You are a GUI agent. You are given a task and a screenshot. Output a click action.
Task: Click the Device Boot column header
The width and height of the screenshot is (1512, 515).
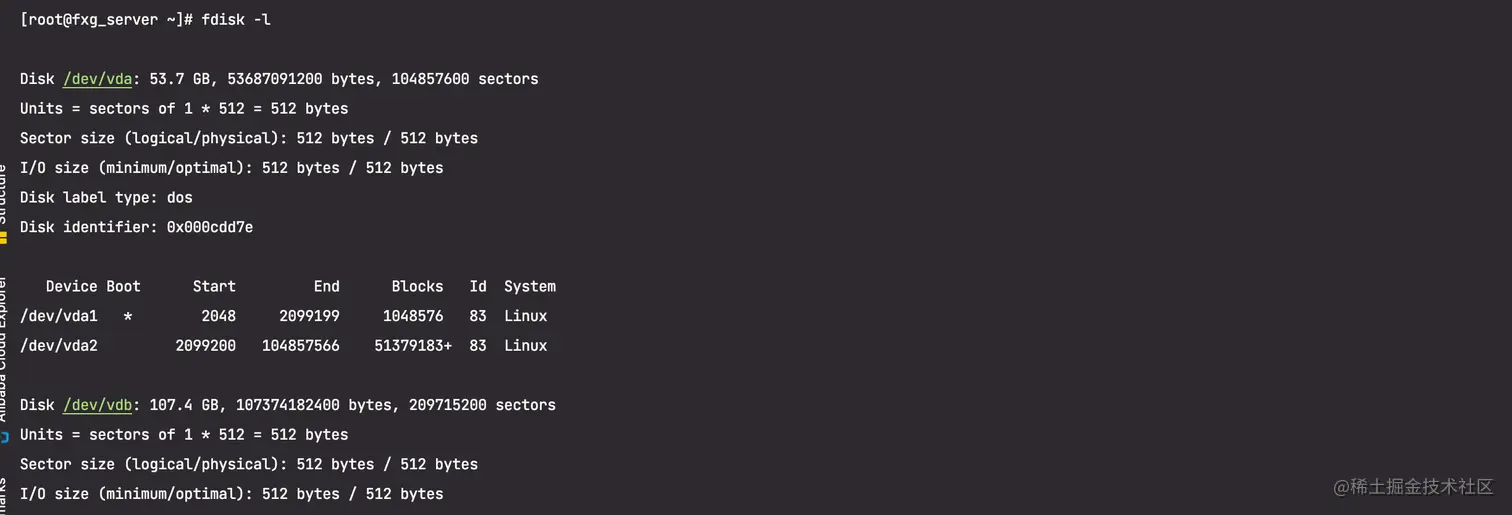click(x=93, y=286)
